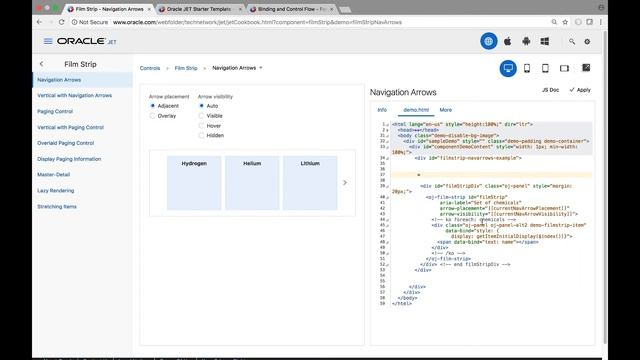The width and height of the screenshot is (640, 360).
Task: Collapse code fold at line 1
Action: (387, 124)
